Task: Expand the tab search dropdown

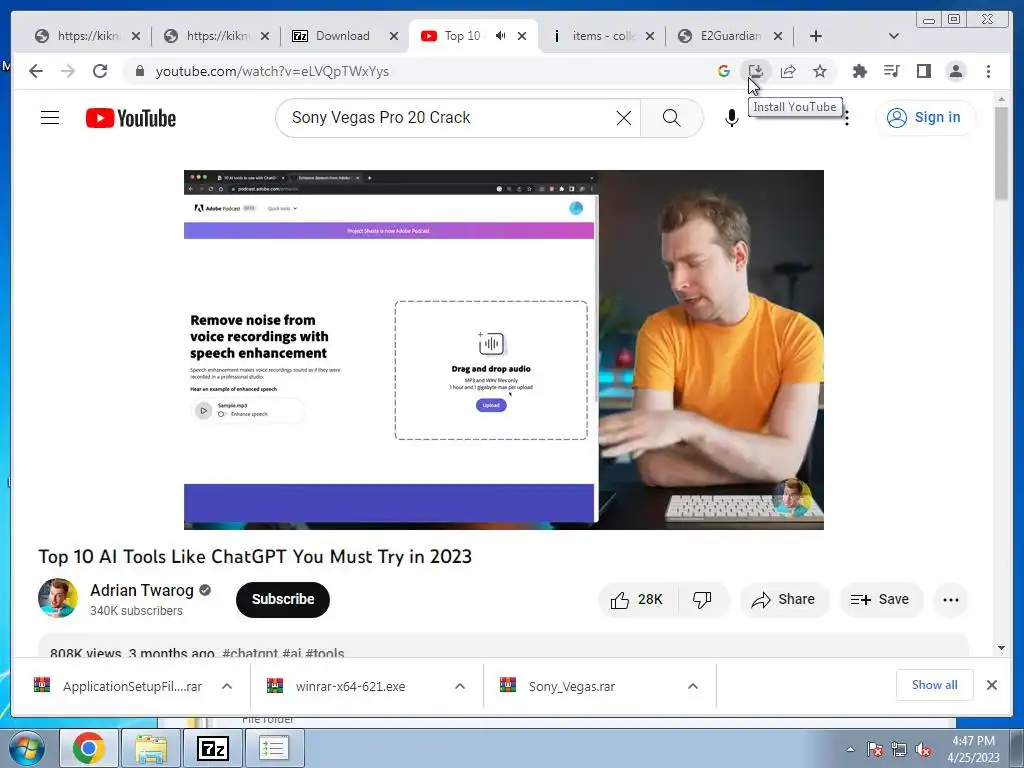Action: pos(894,36)
